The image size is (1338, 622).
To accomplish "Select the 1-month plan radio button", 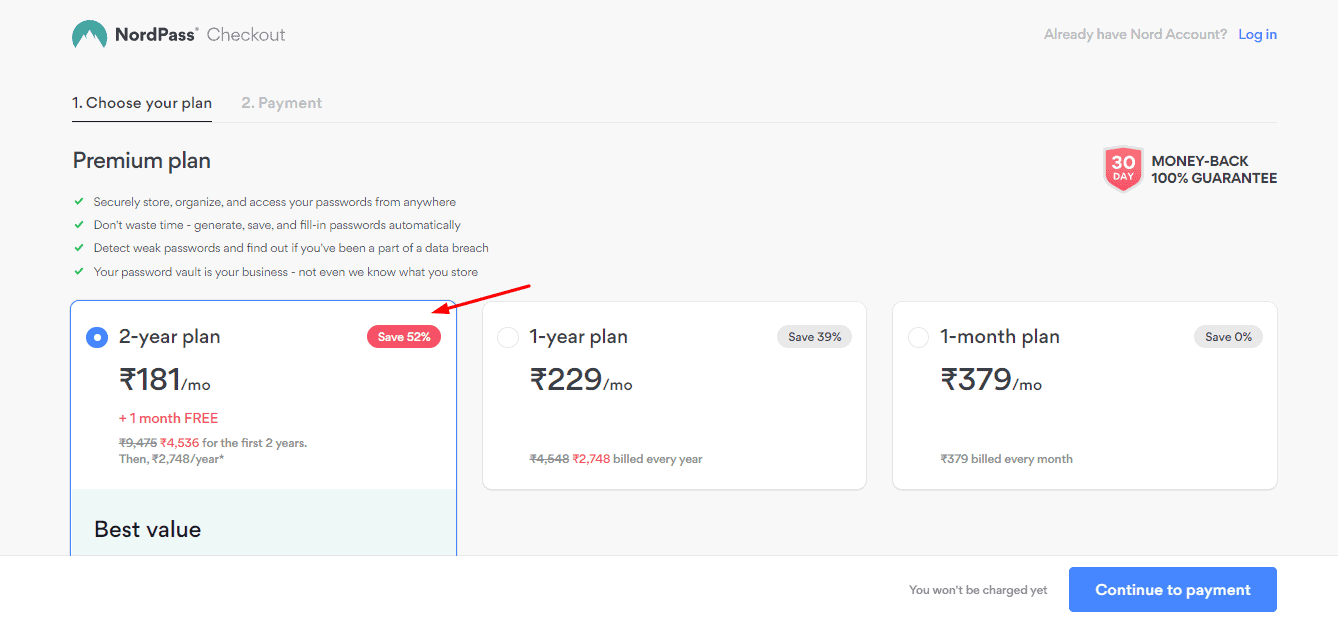I will pos(918,338).
